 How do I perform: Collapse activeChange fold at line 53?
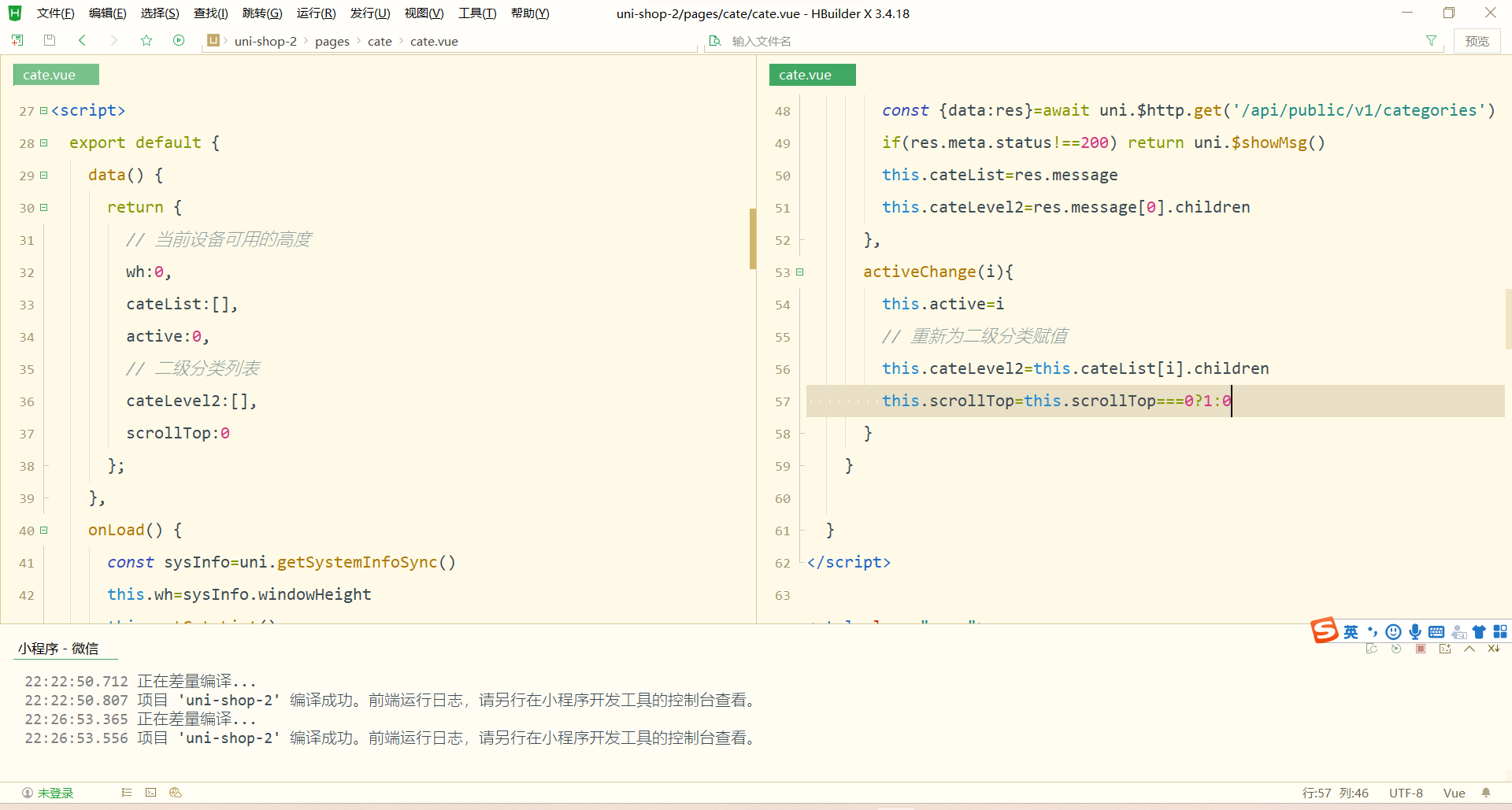pos(799,272)
